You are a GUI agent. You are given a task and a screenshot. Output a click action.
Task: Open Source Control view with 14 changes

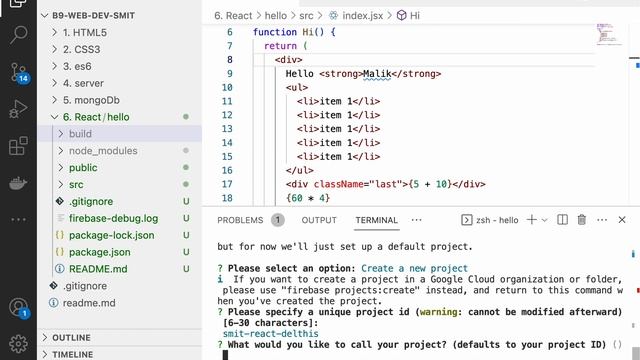coord(18,73)
